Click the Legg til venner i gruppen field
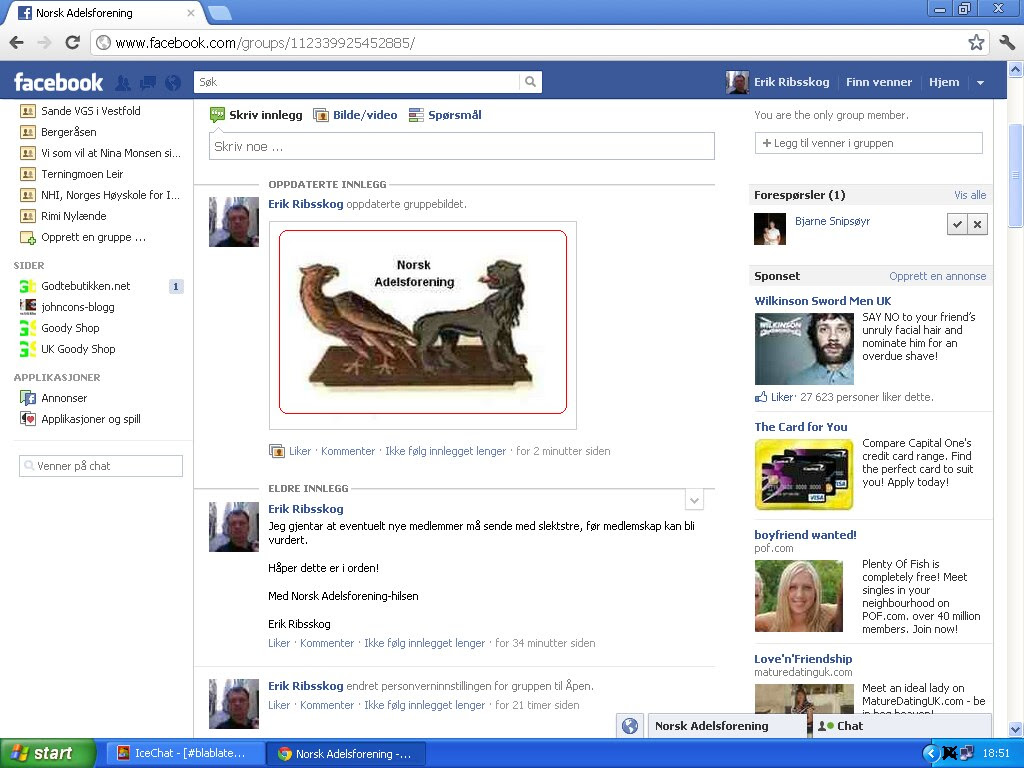The image size is (1024, 768). point(869,143)
